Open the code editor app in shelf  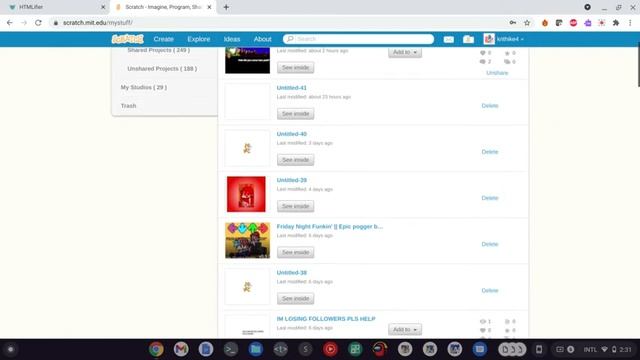280,349
